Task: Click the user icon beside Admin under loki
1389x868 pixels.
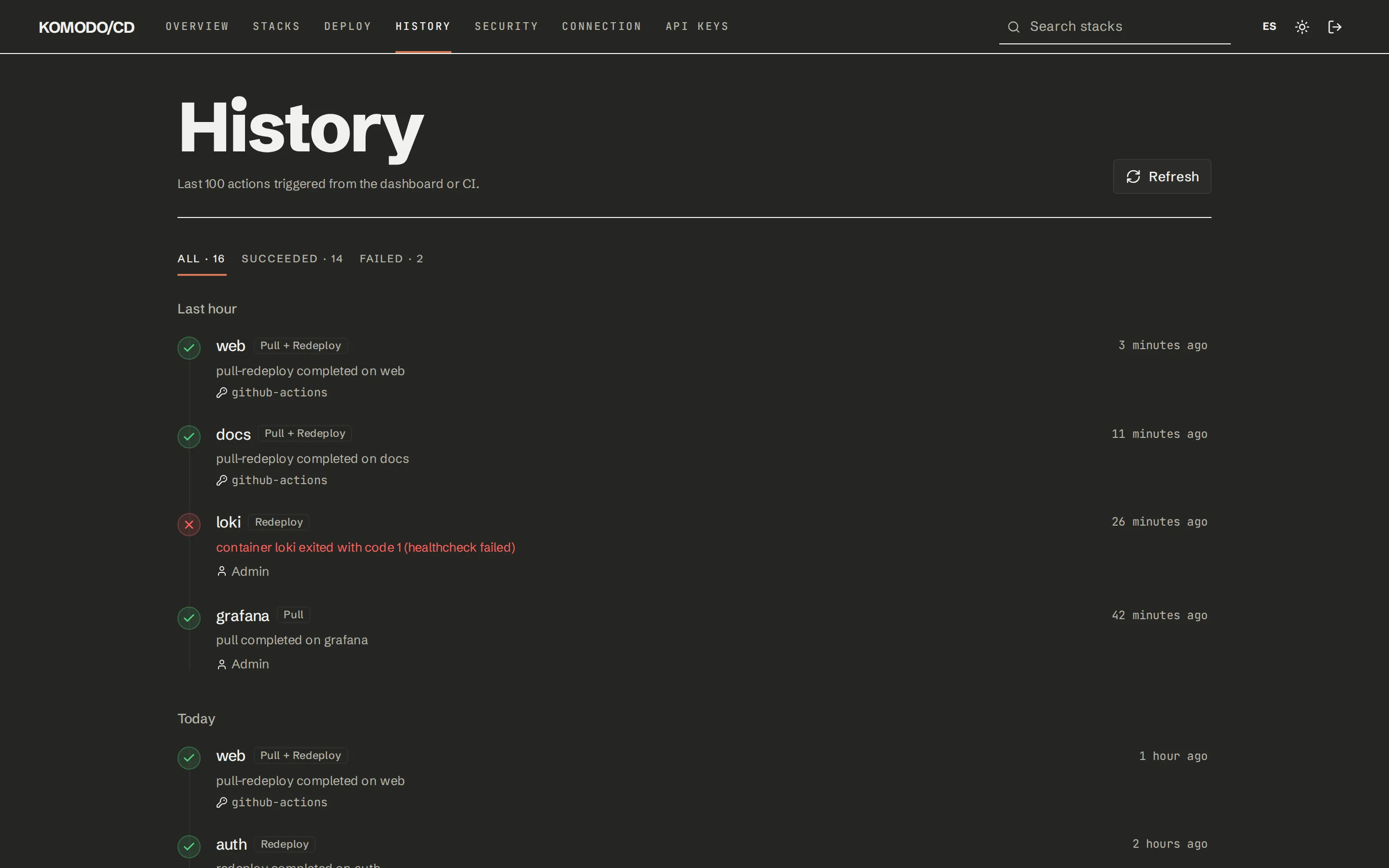Action: click(x=221, y=571)
